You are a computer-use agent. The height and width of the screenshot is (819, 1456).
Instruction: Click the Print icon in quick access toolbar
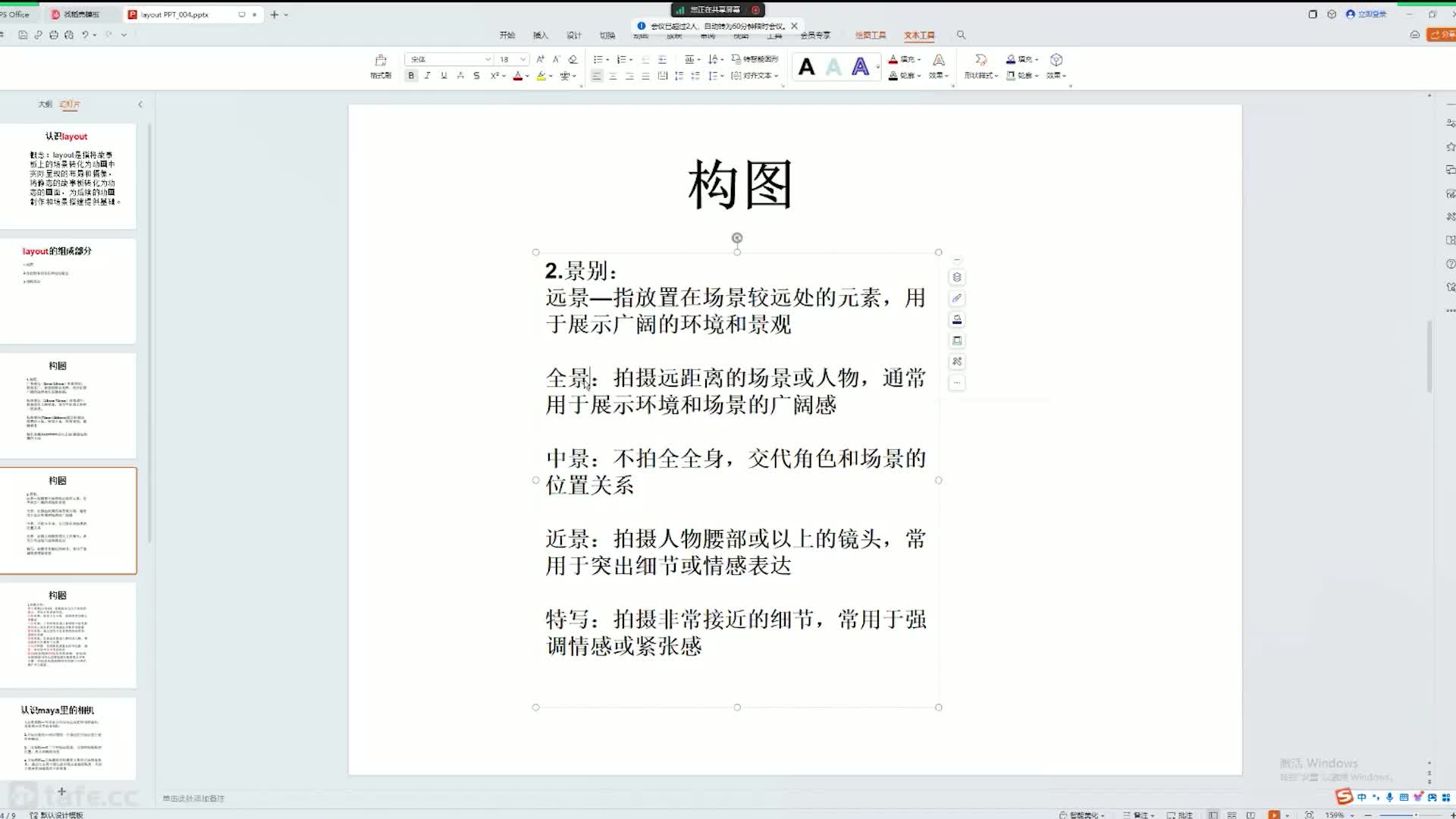point(53,35)
